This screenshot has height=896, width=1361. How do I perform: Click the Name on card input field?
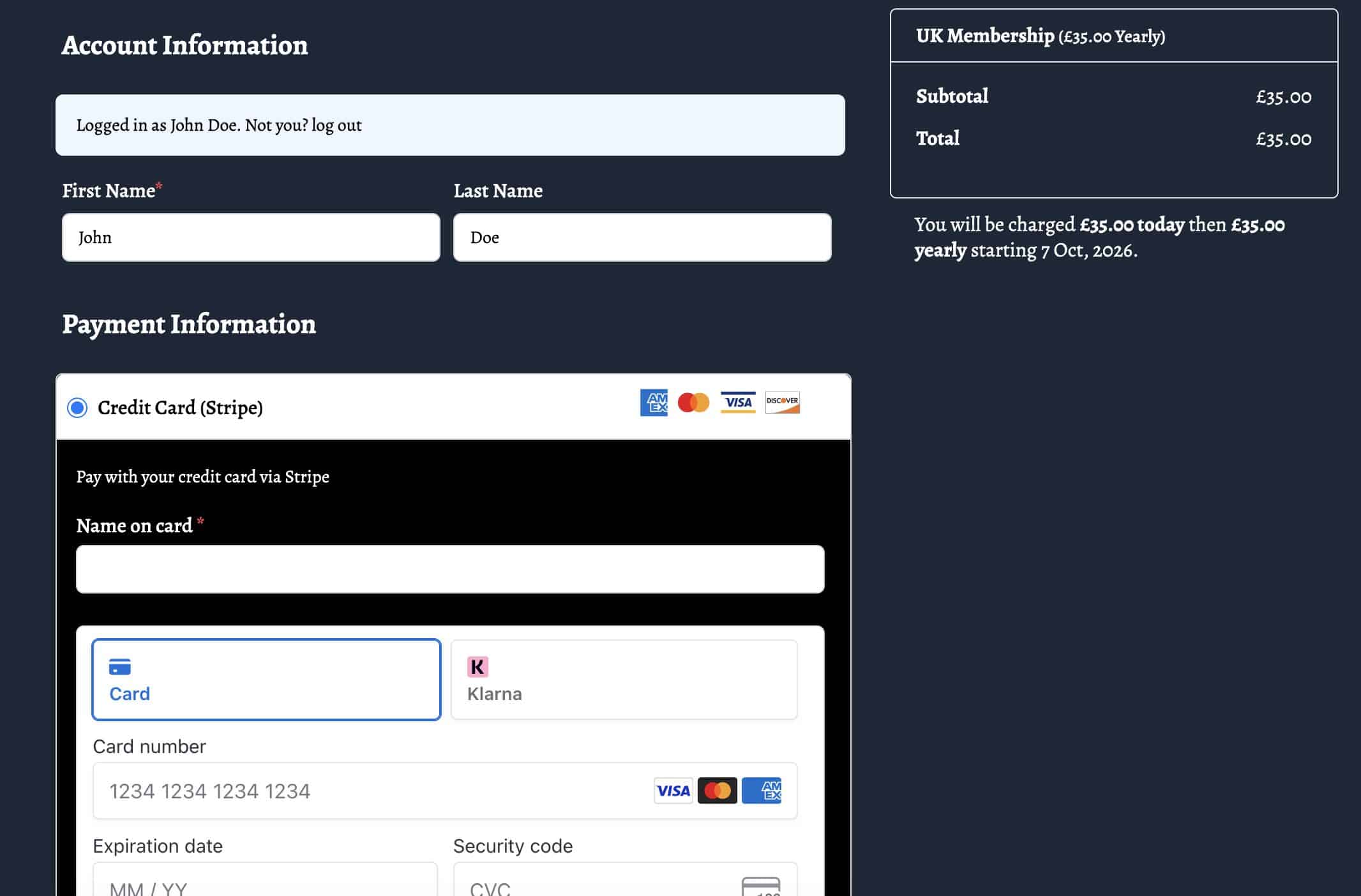tap(450, 569)
